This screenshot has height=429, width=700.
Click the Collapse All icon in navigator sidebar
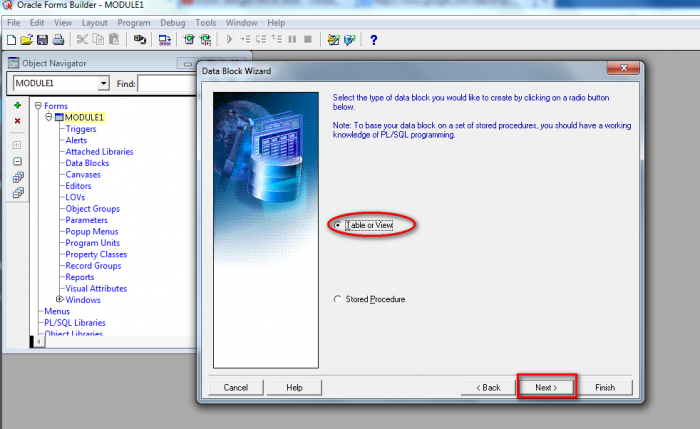(x=18, y=193)
